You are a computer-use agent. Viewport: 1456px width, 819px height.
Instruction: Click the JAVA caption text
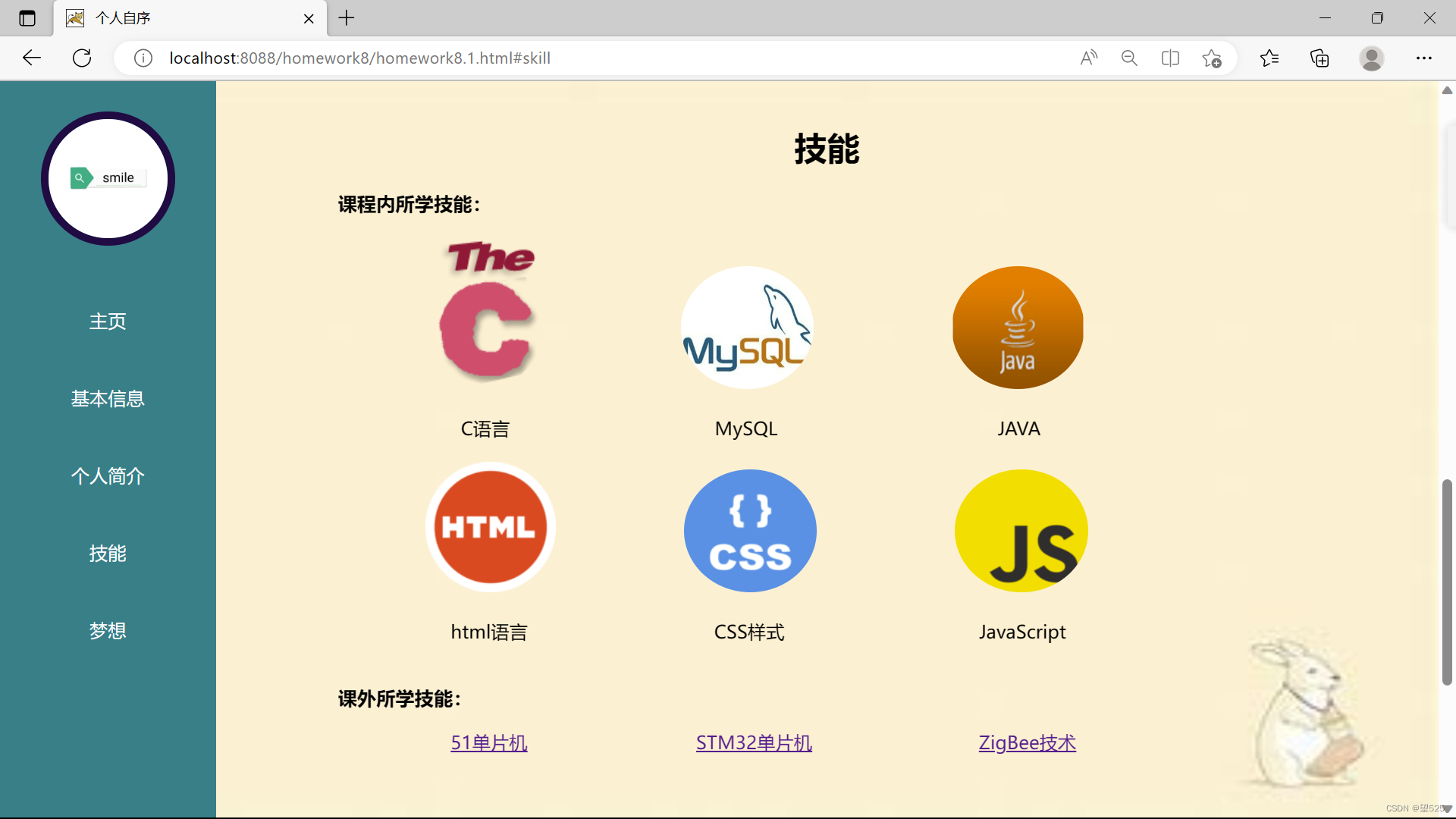(1018, 429)
